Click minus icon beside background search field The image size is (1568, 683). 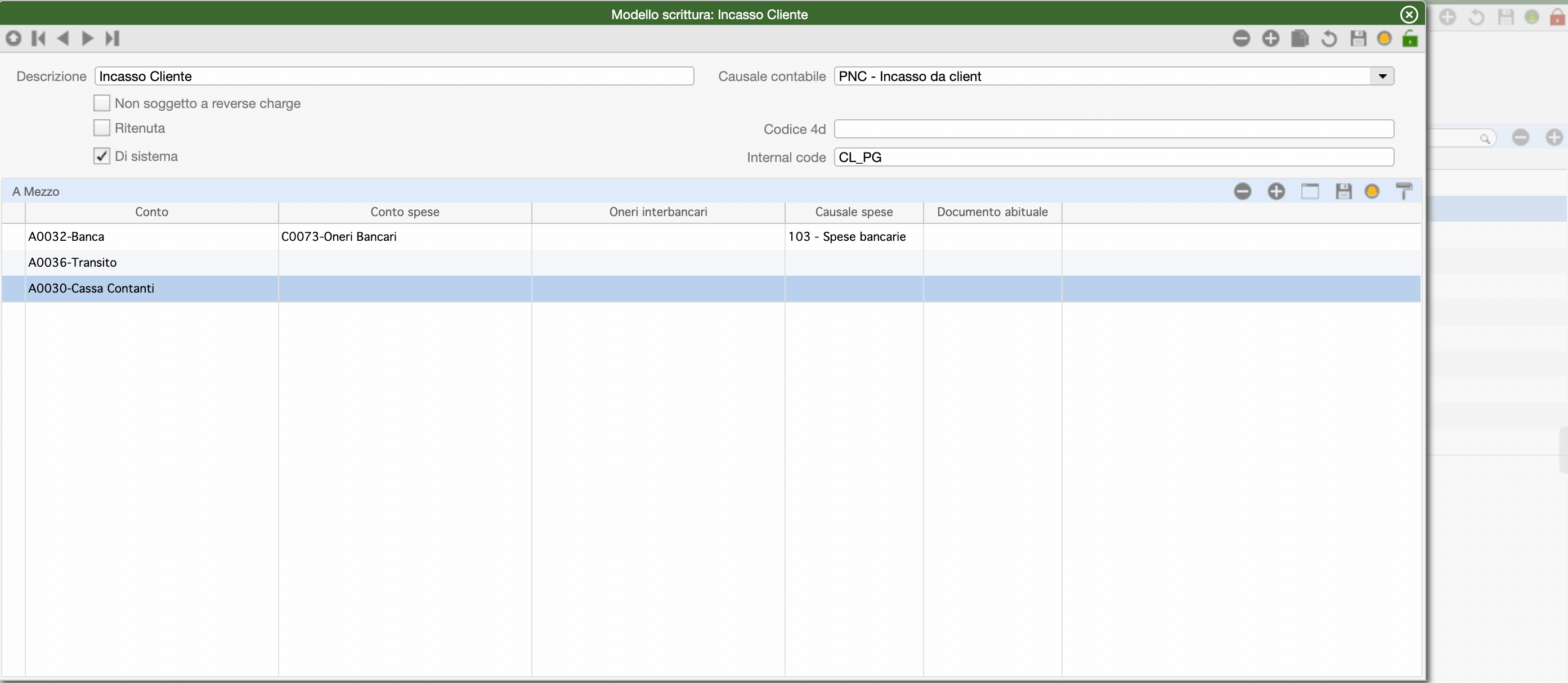[1521, 138]
